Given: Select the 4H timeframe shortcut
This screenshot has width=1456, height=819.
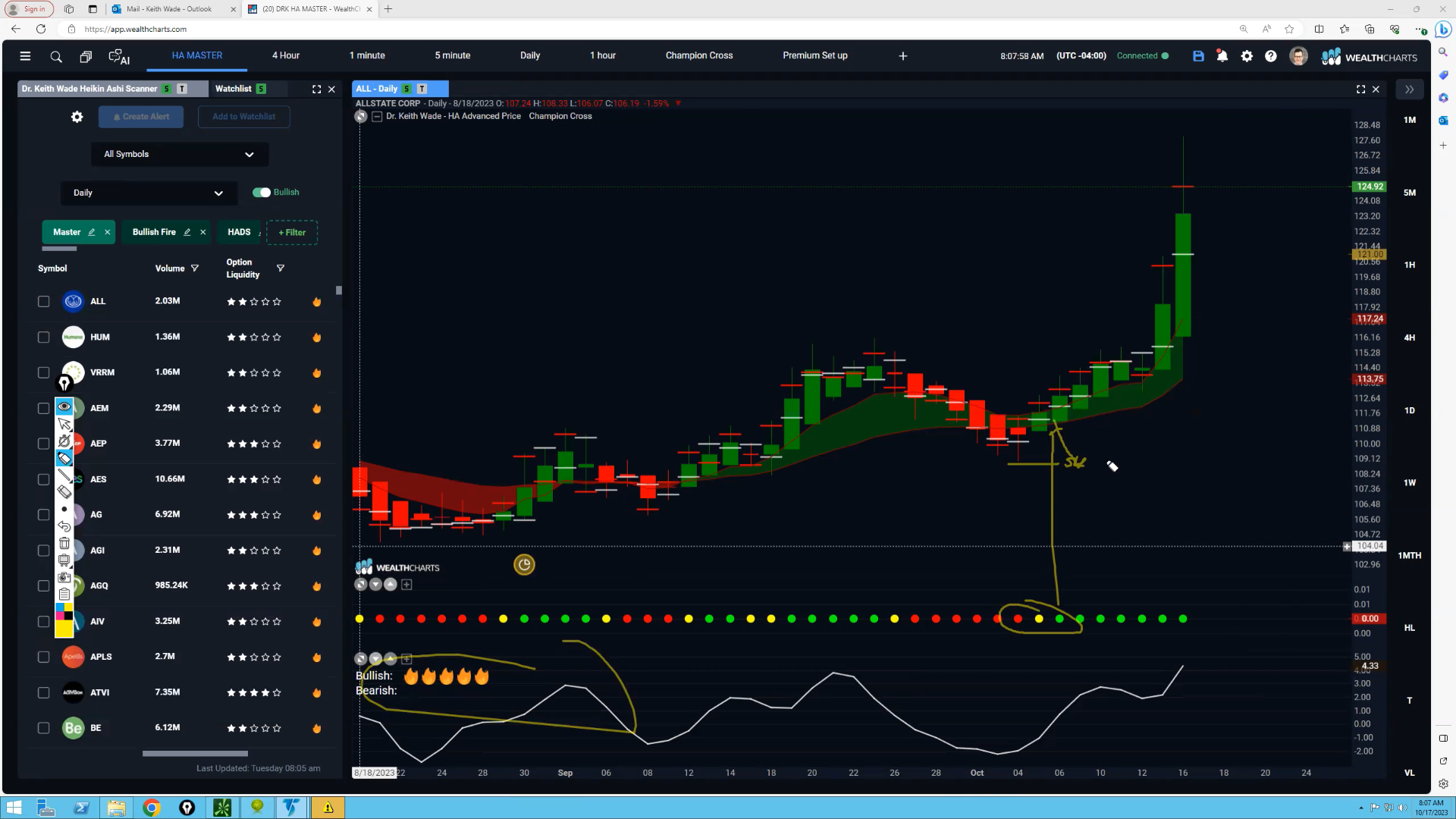Looking at the screenshot, I should [1410, 338].
